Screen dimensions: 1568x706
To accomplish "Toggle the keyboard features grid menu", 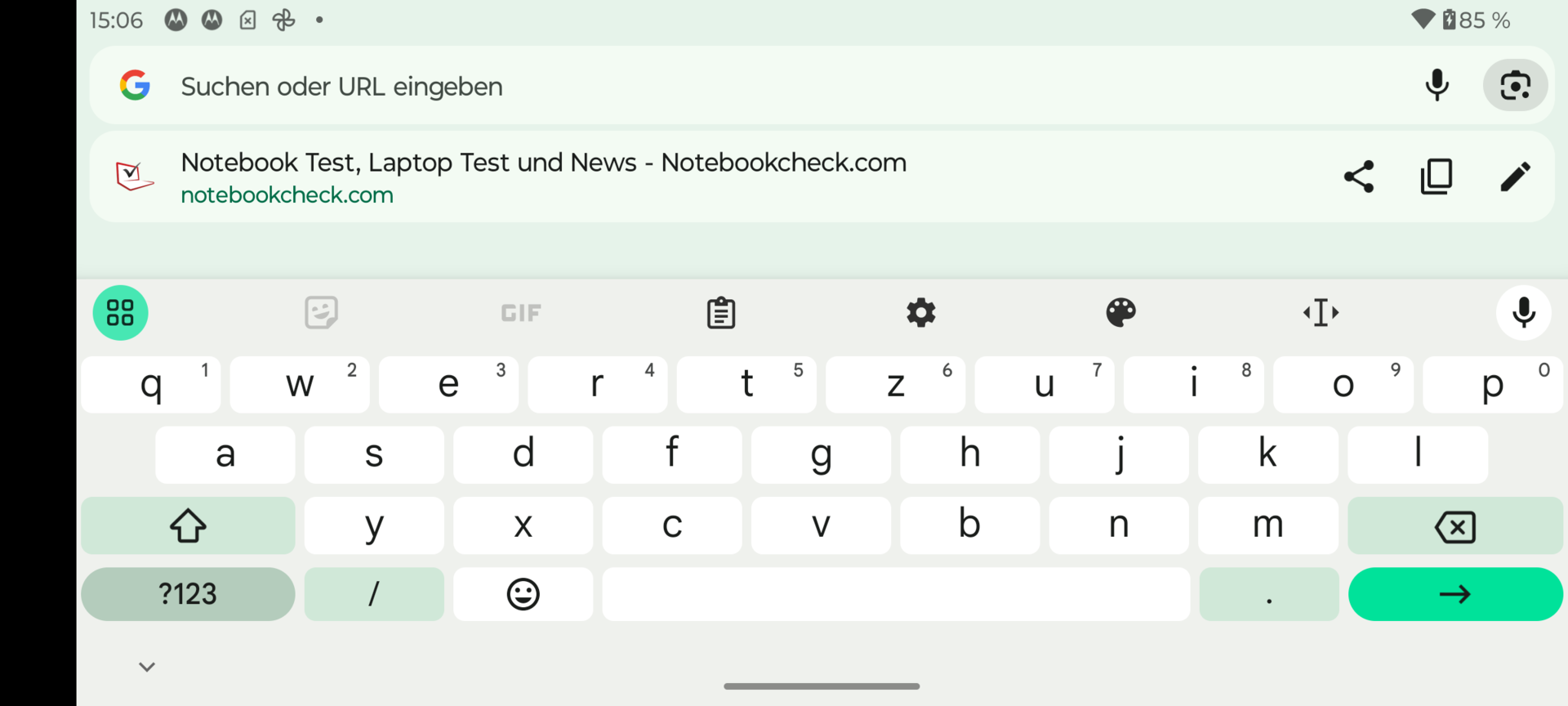I will pos(120,313).
